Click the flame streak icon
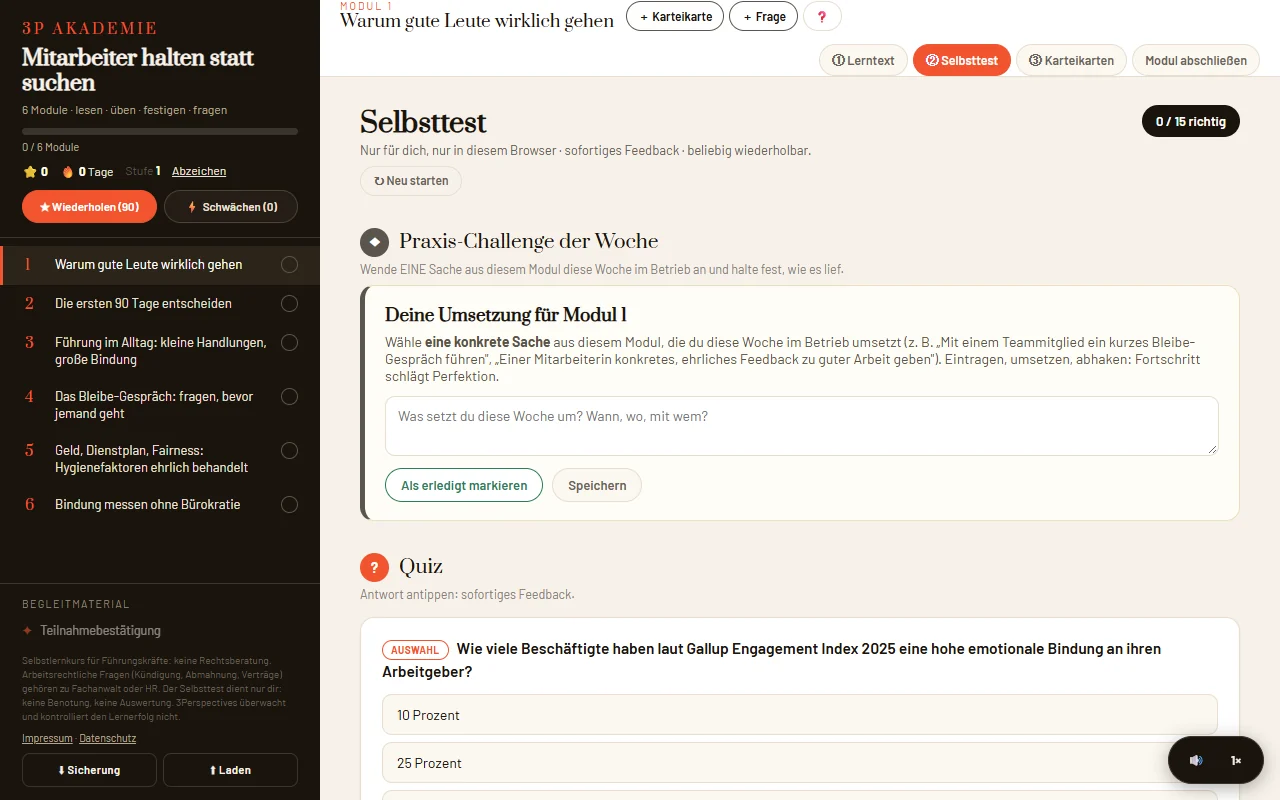The width and height of the screenshot is (1280, 800). click(68, 171)
